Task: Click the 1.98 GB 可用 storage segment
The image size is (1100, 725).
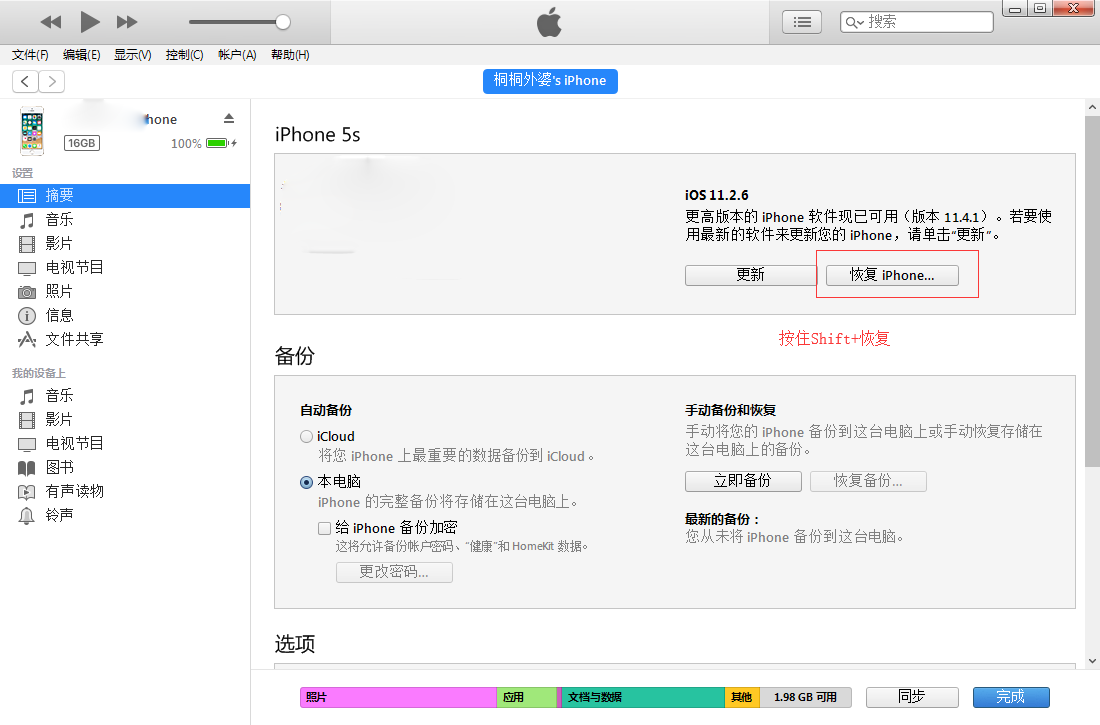Action: pos(805,698)
